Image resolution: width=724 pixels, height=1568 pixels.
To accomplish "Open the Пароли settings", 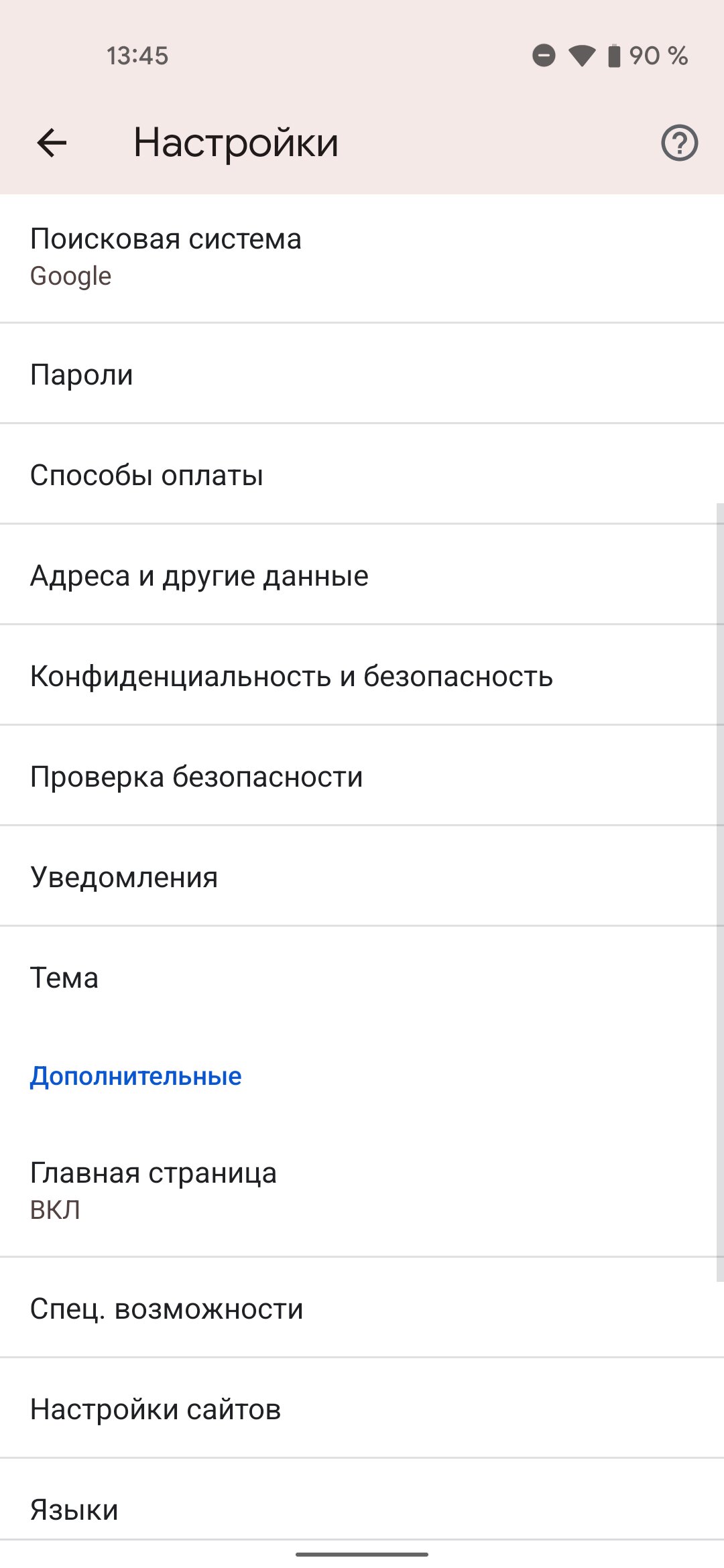I will pyautogui.click(x=362, y=373).
